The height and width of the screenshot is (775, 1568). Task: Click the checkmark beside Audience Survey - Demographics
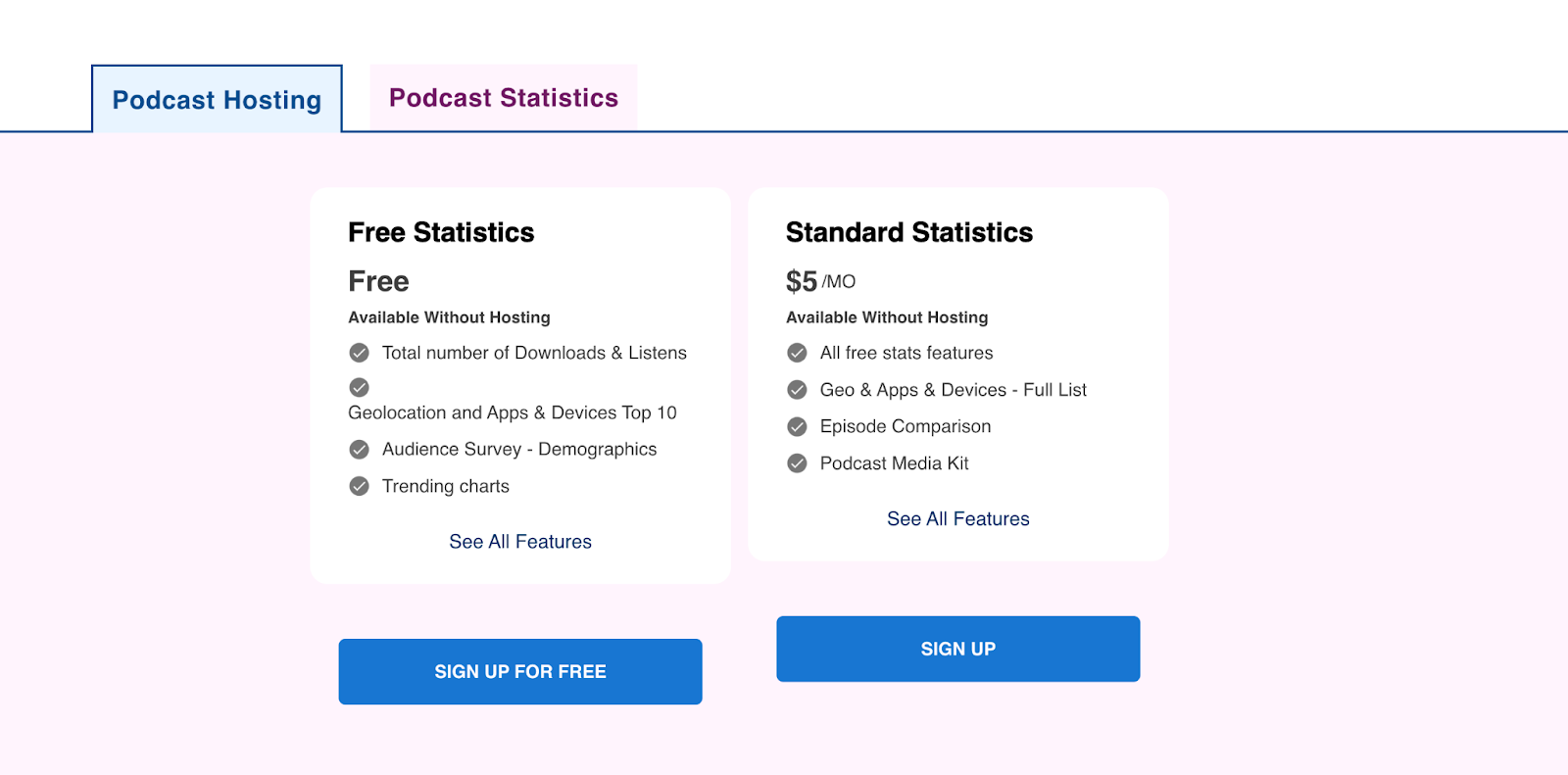[x=359, y=449]
